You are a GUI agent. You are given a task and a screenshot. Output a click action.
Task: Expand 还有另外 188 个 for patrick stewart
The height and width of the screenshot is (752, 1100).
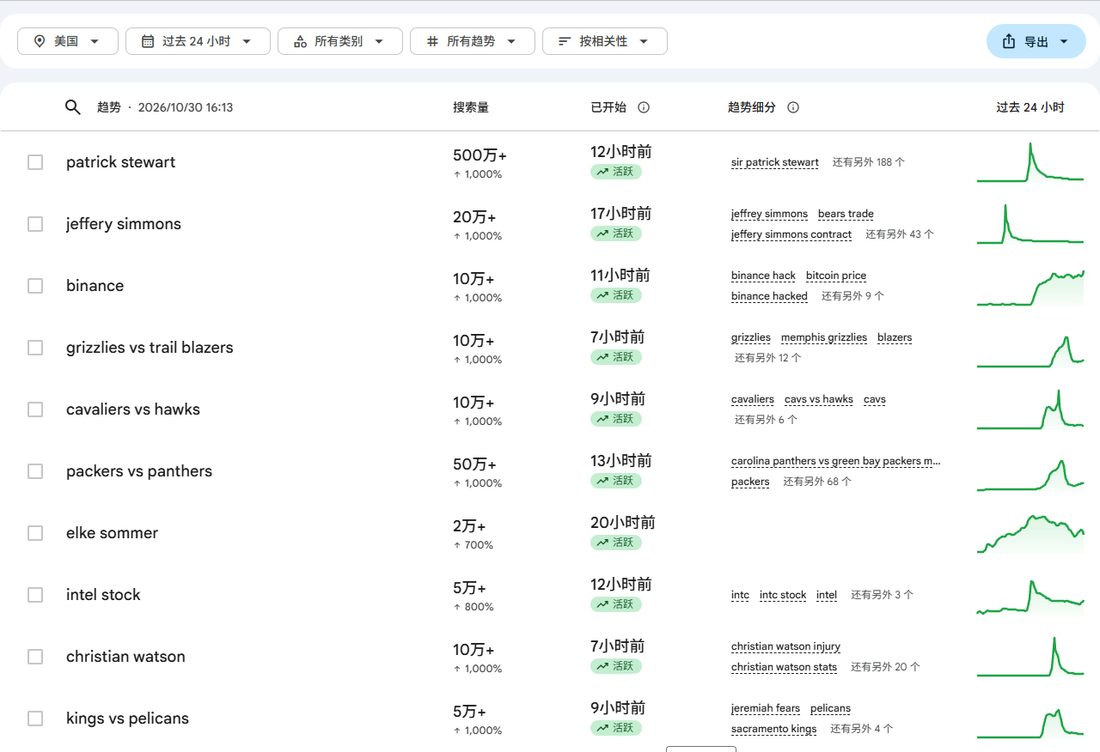(868, 162)
